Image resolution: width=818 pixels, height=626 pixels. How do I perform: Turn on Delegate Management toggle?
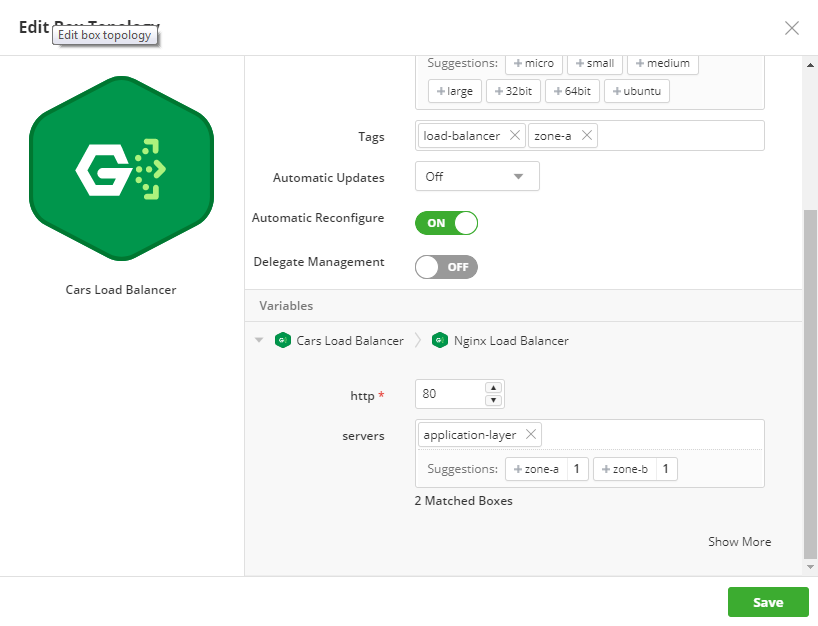click(x=446, y=267)
